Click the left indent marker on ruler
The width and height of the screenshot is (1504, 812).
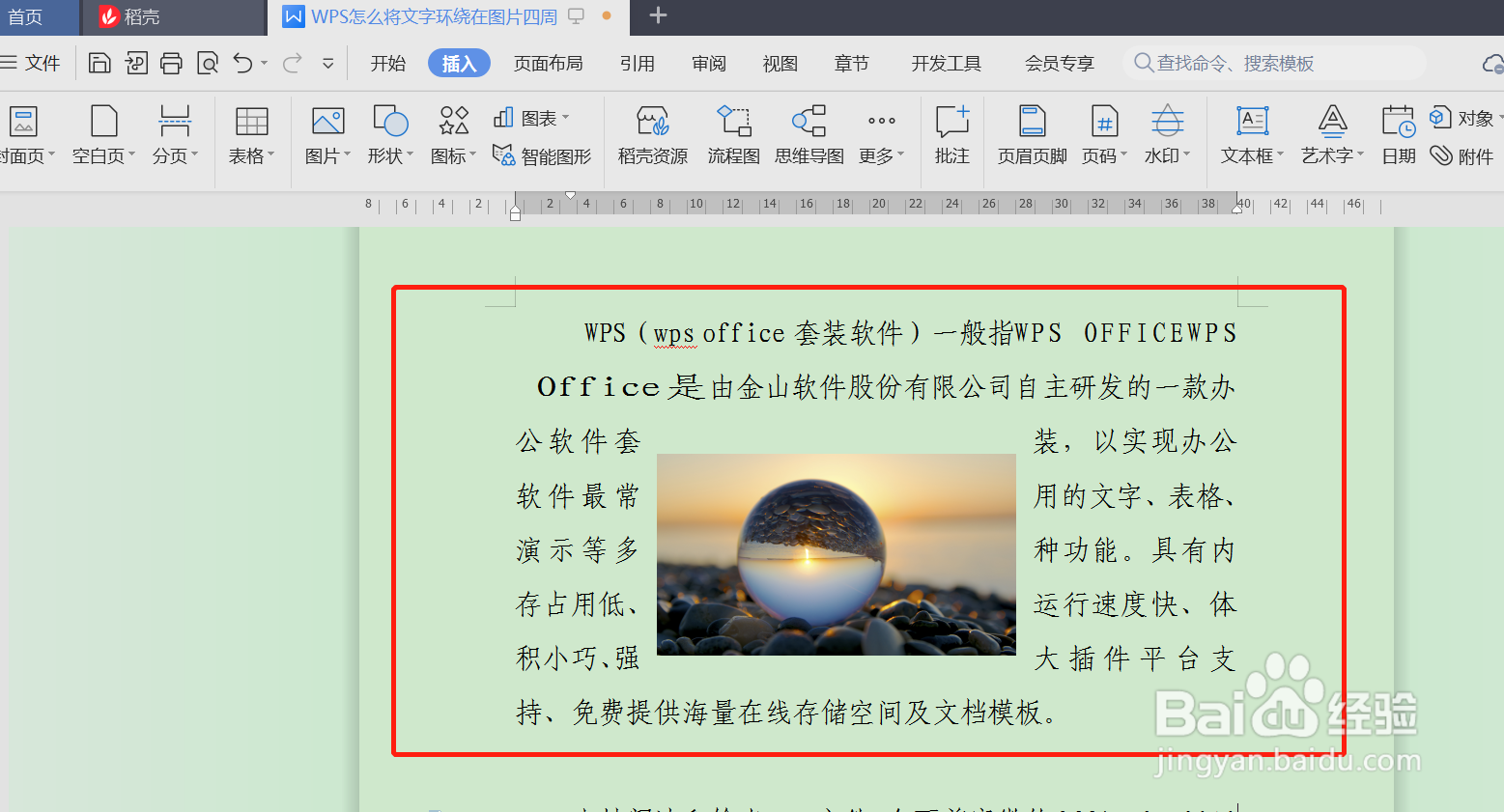click(x=515, y=211)
